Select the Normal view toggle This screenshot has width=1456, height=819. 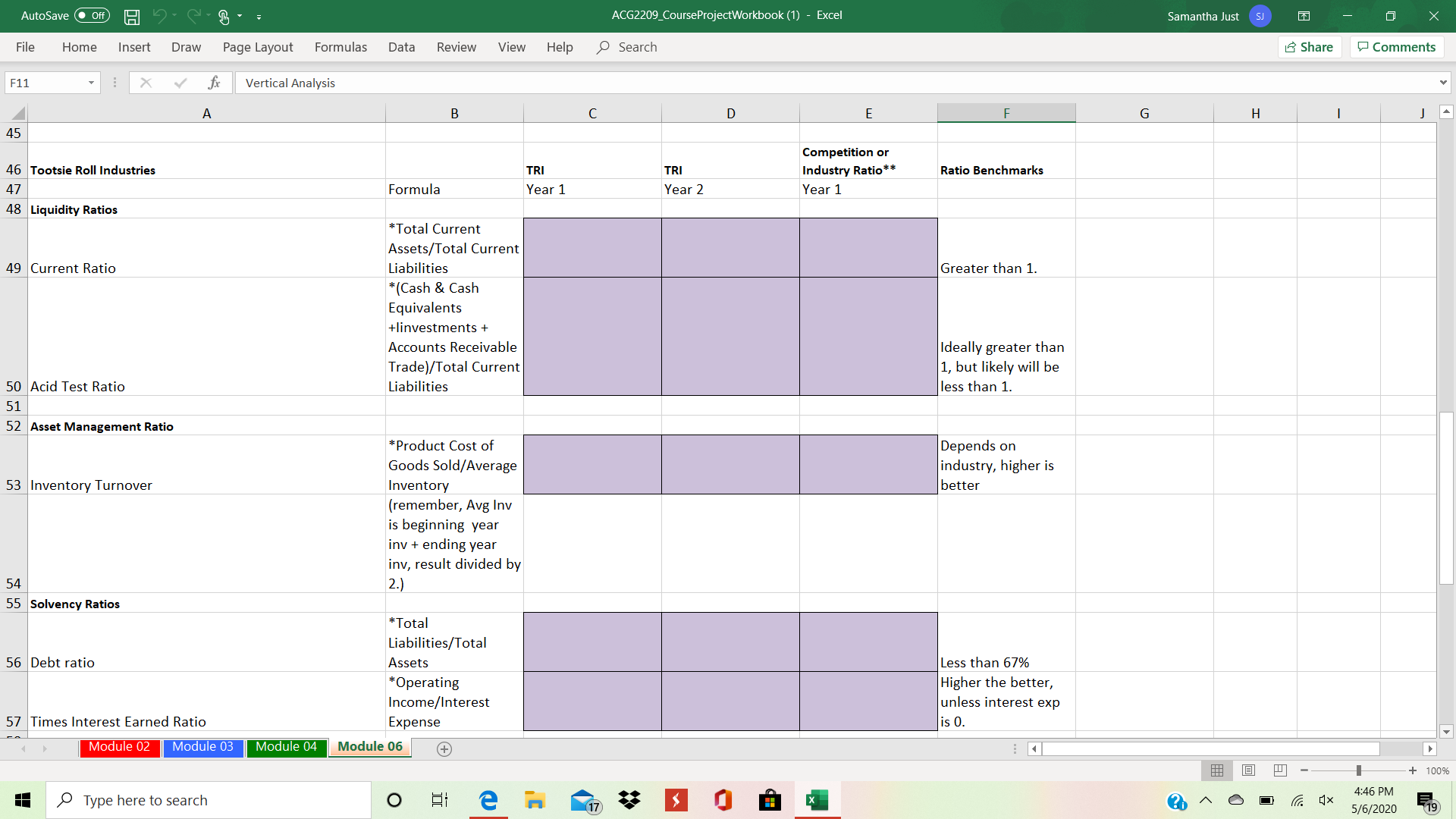[1217, 770]
